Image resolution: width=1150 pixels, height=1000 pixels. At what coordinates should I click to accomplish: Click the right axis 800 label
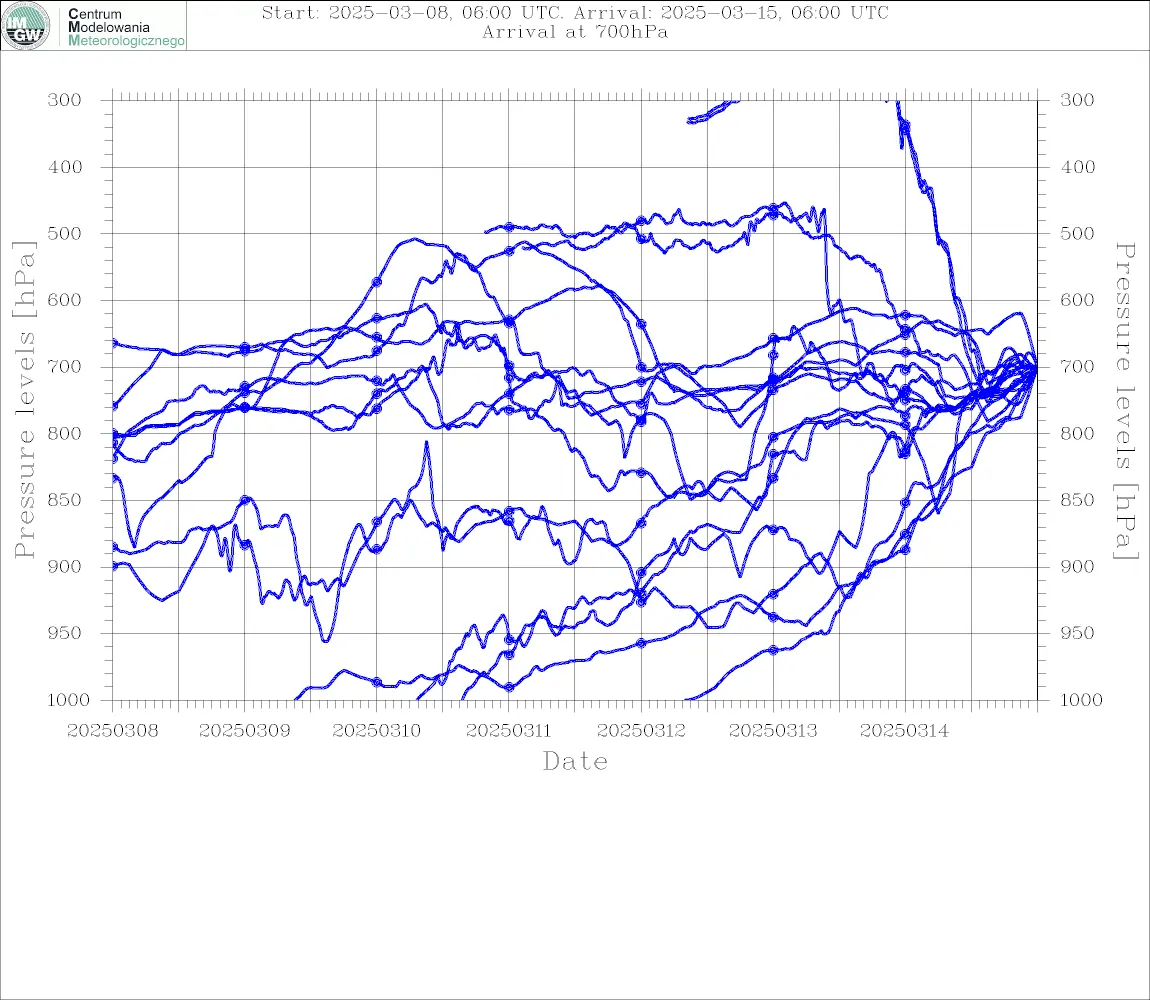(1077, 433)
